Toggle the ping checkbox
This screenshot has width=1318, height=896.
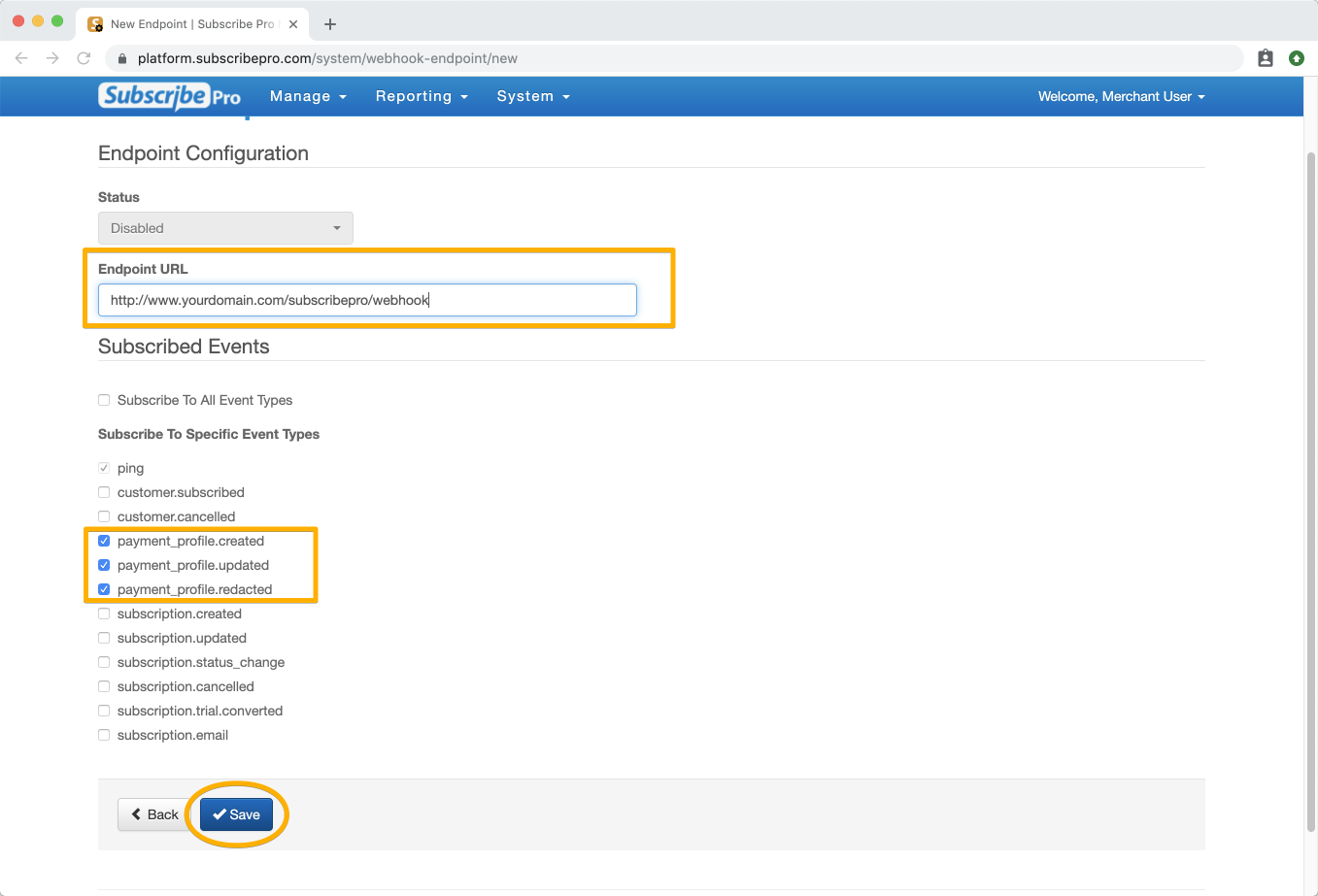(104, 468)
